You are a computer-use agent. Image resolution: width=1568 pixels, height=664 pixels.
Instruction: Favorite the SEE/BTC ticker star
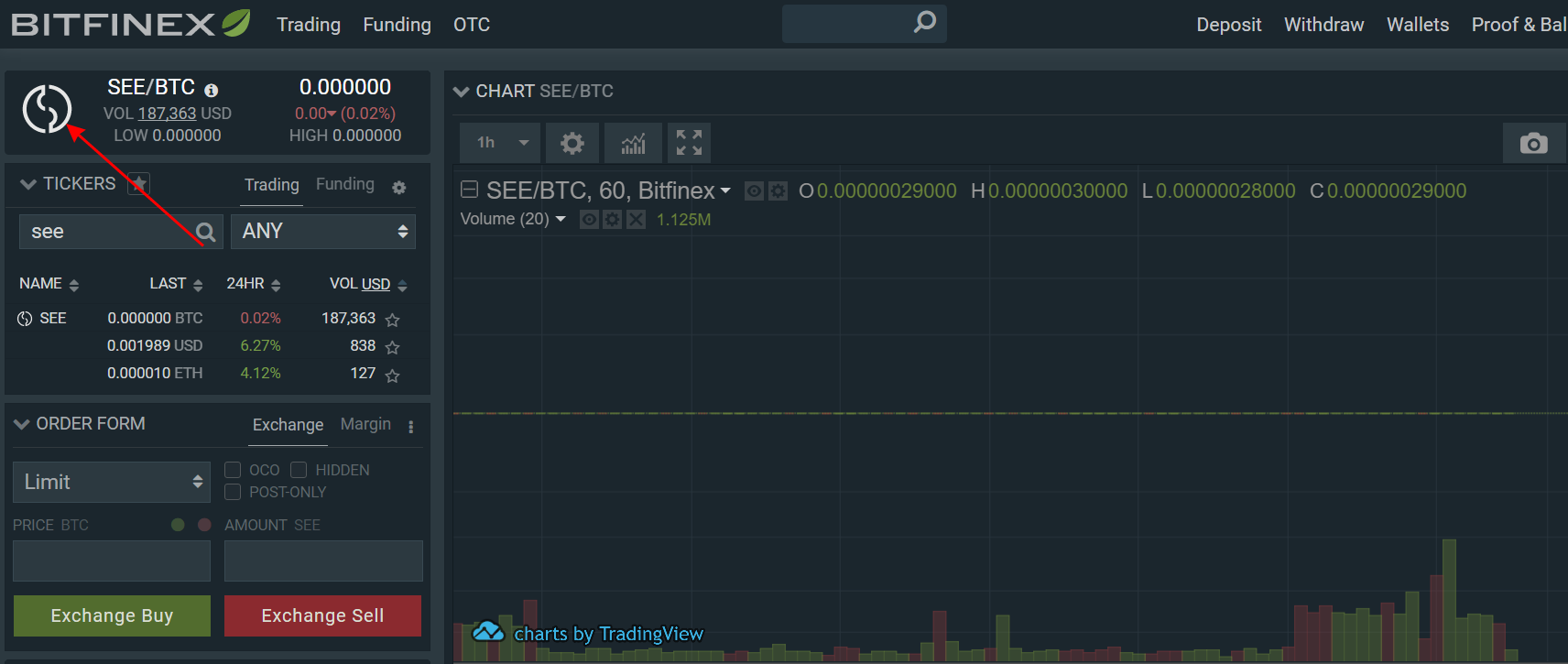pos(393,320)
